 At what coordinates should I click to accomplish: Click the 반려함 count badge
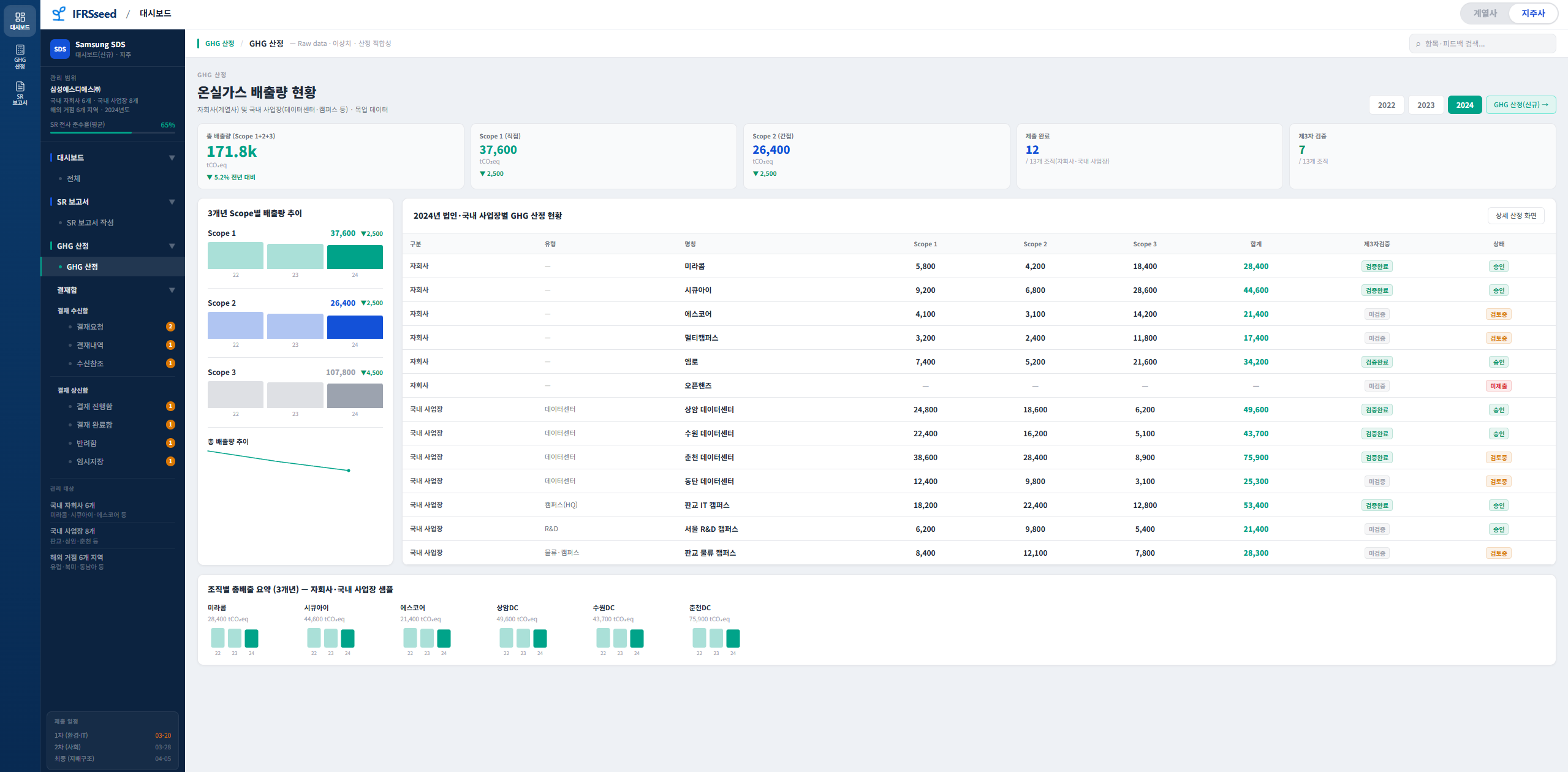point(171,443)
